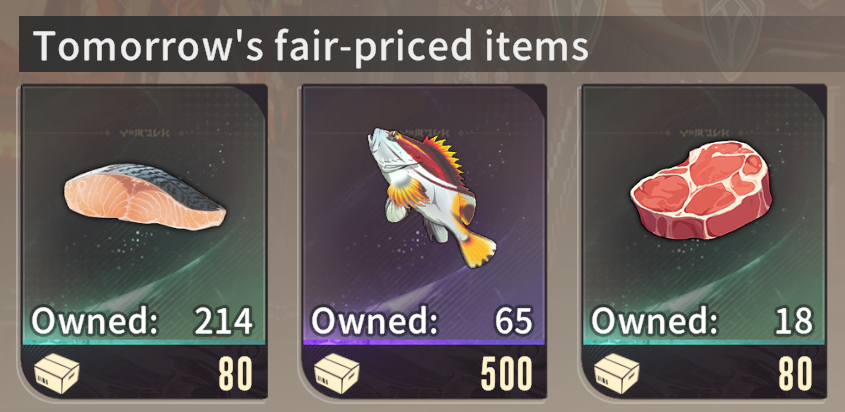
Task: Click the 80 price on the salmon card
Action: tap(236, 373)
